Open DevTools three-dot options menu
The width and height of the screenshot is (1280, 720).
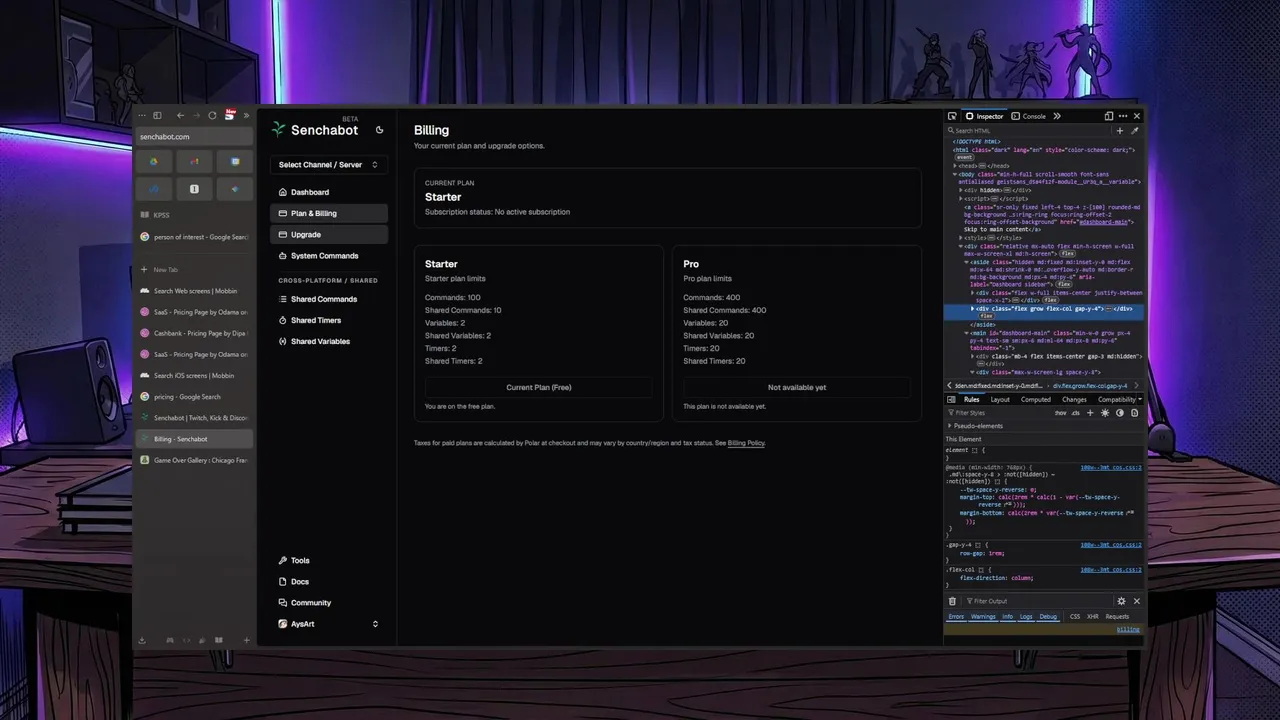coord(1123,116)
